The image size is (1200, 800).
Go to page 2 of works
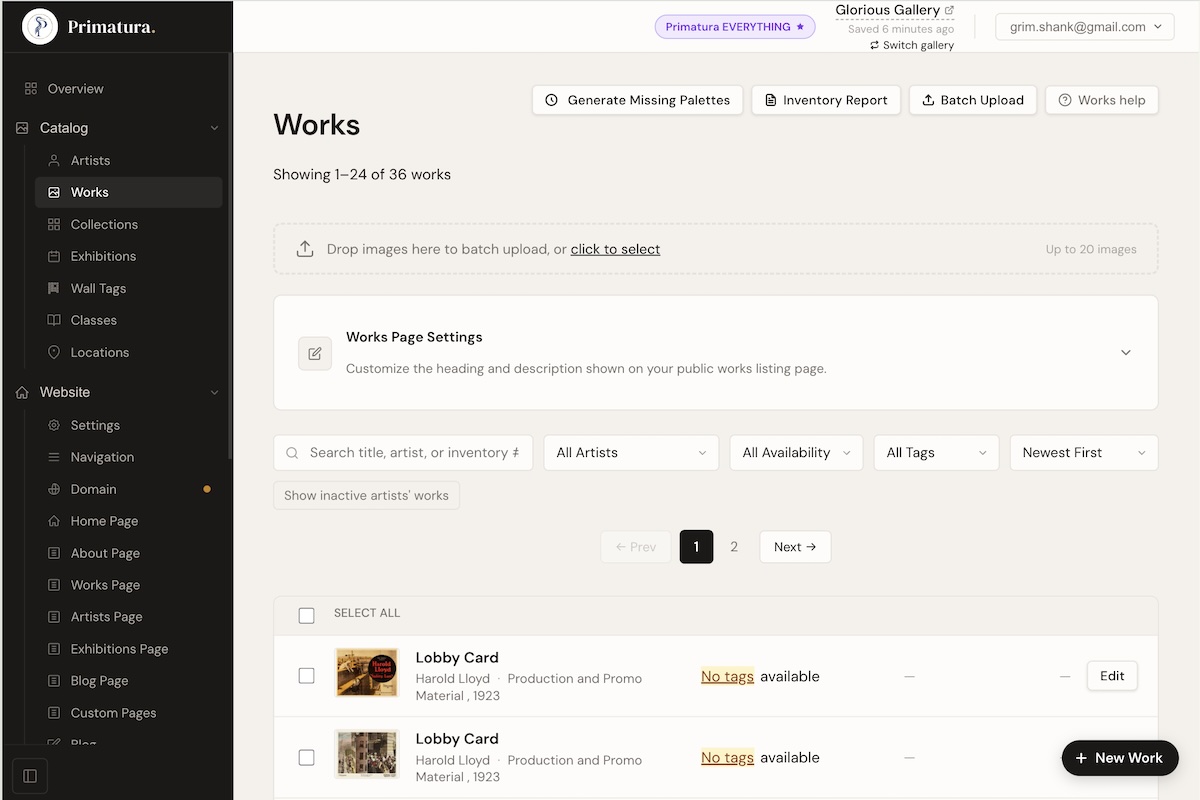[x=734, y=547]
